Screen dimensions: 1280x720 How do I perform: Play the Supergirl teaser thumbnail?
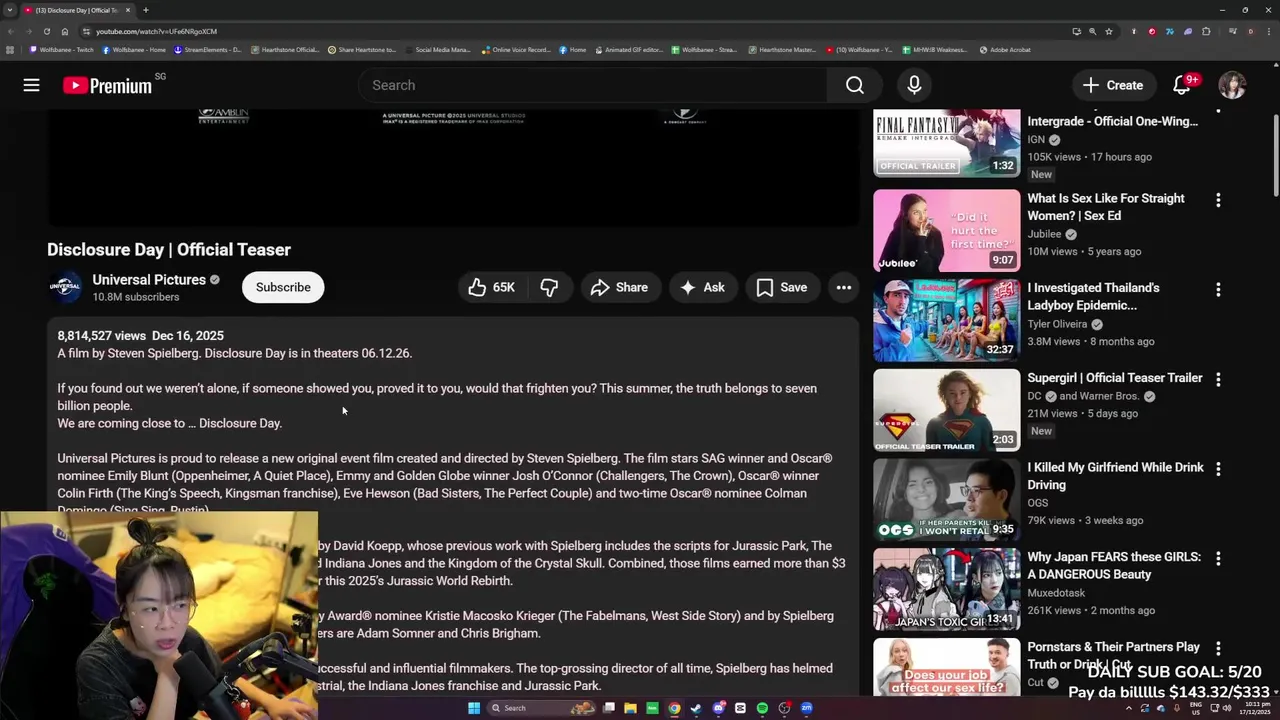click(946, 410)
